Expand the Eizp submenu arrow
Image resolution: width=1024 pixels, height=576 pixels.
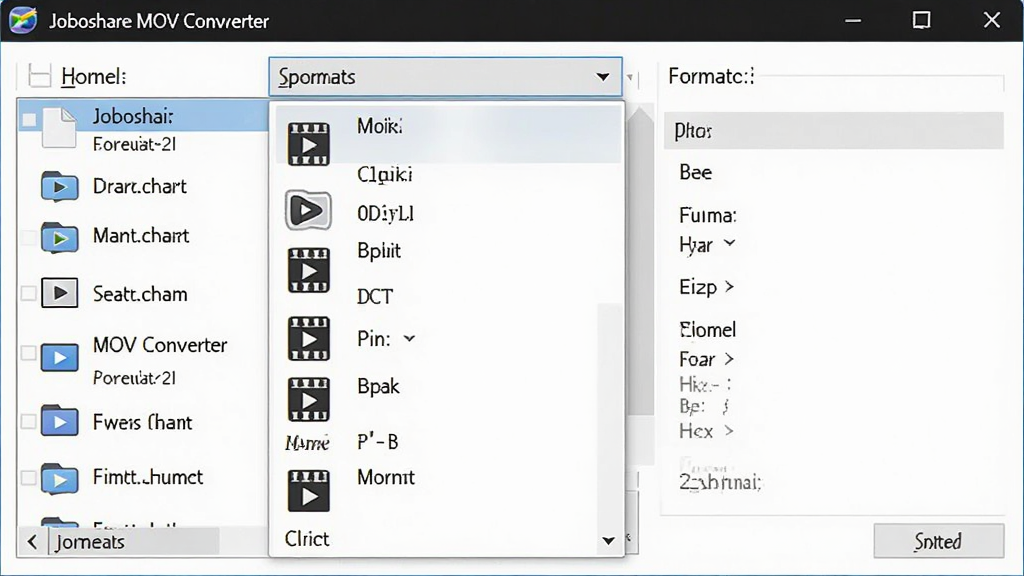click(729, 287)
